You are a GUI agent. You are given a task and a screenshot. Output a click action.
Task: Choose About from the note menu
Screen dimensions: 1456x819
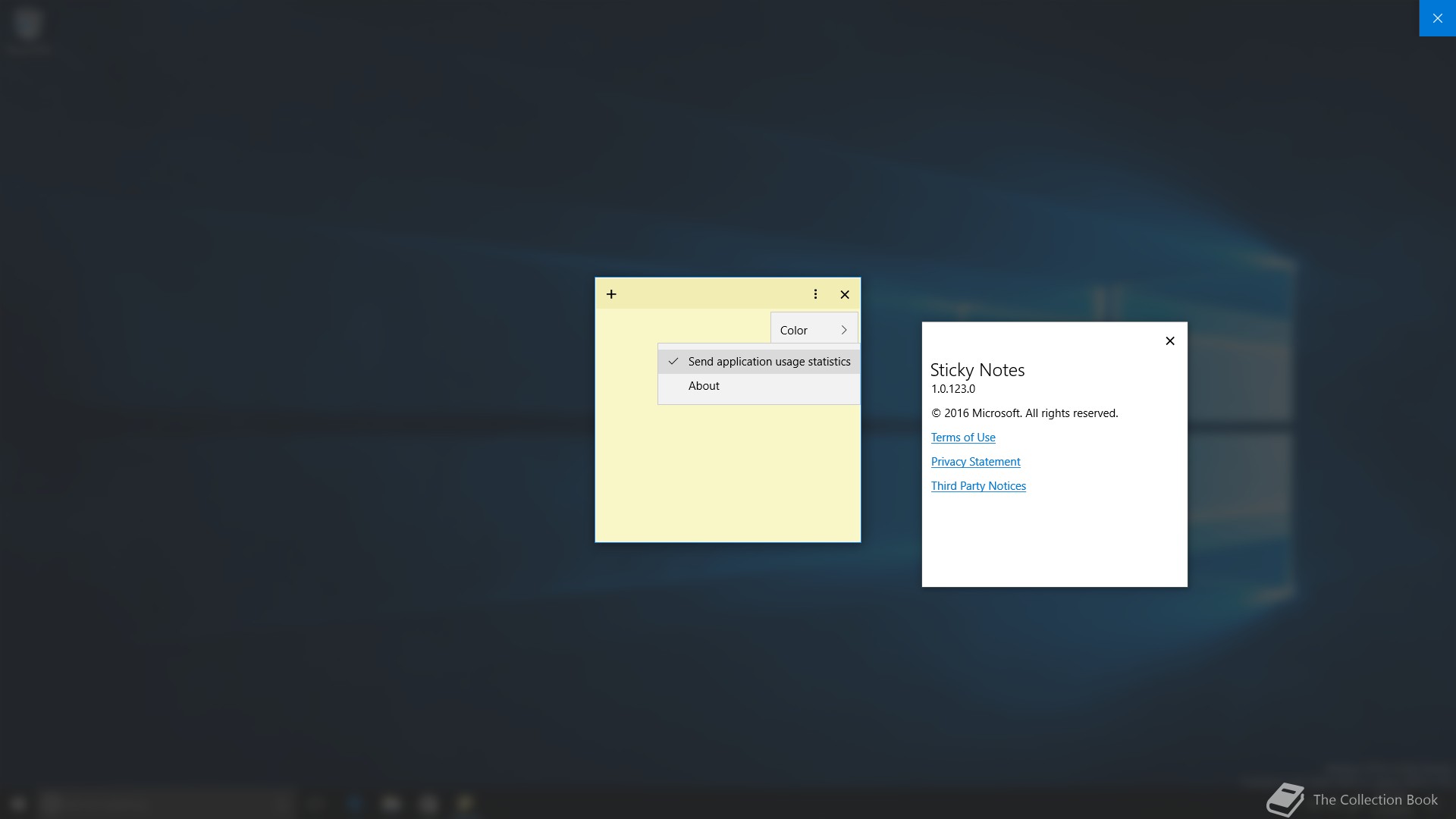759,386
